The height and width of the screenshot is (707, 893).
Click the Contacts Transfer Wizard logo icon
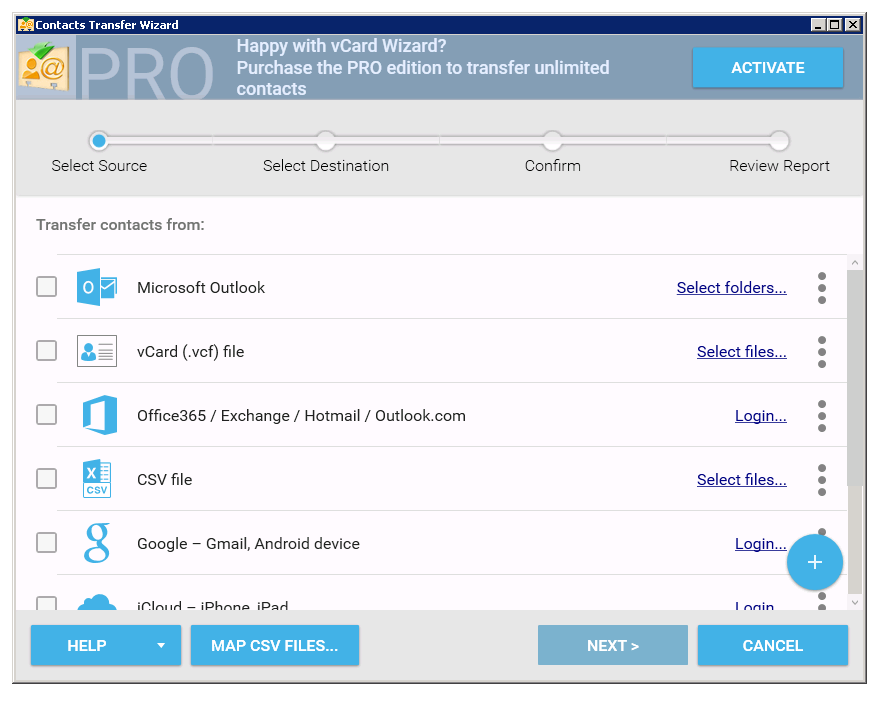[44, 68]
